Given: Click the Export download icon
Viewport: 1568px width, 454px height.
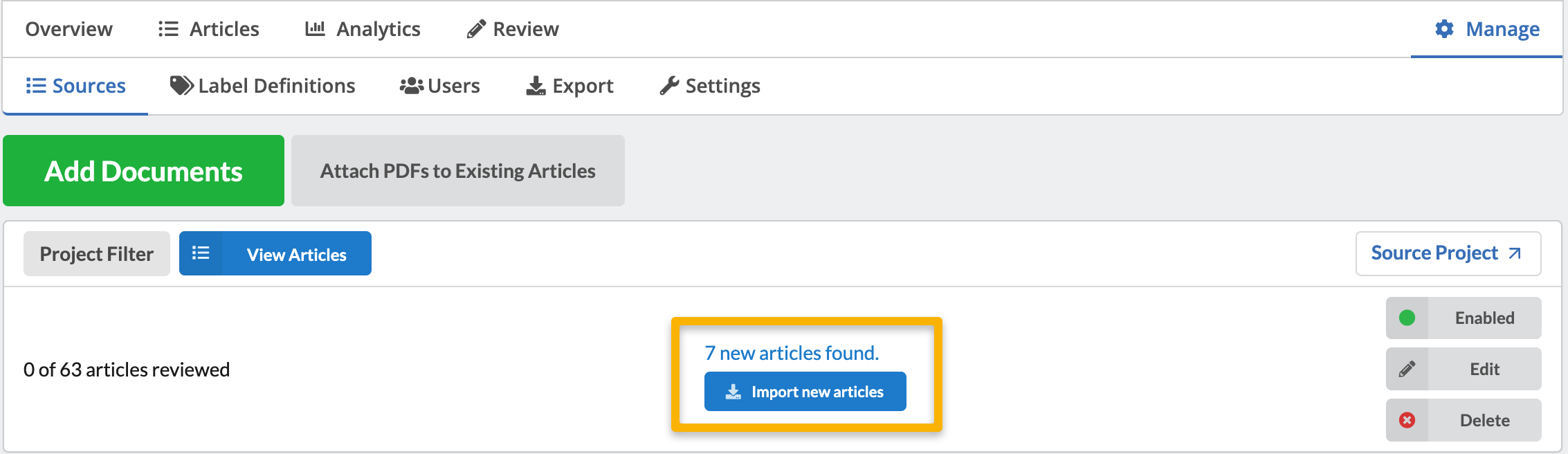Looking at the screenshot, I should tap(536, 86).
